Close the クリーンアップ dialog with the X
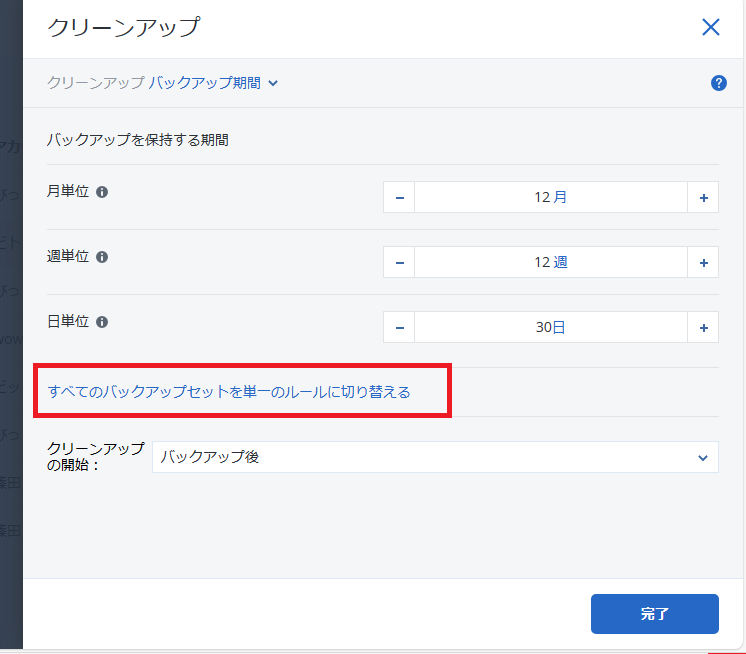746x654 pixels. (710, 27)
